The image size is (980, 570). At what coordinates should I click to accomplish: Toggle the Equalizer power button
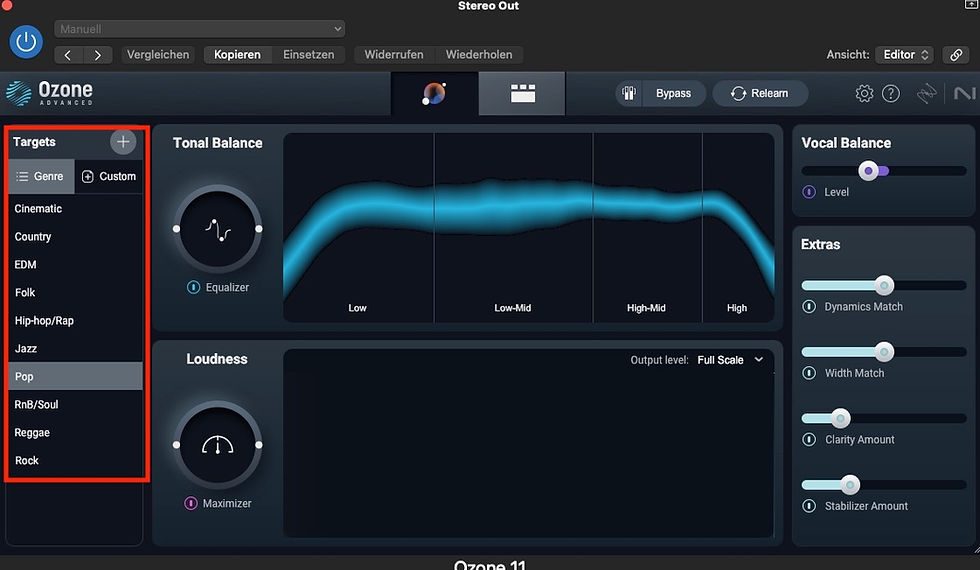pyautogui.click(x=194, y=288)
